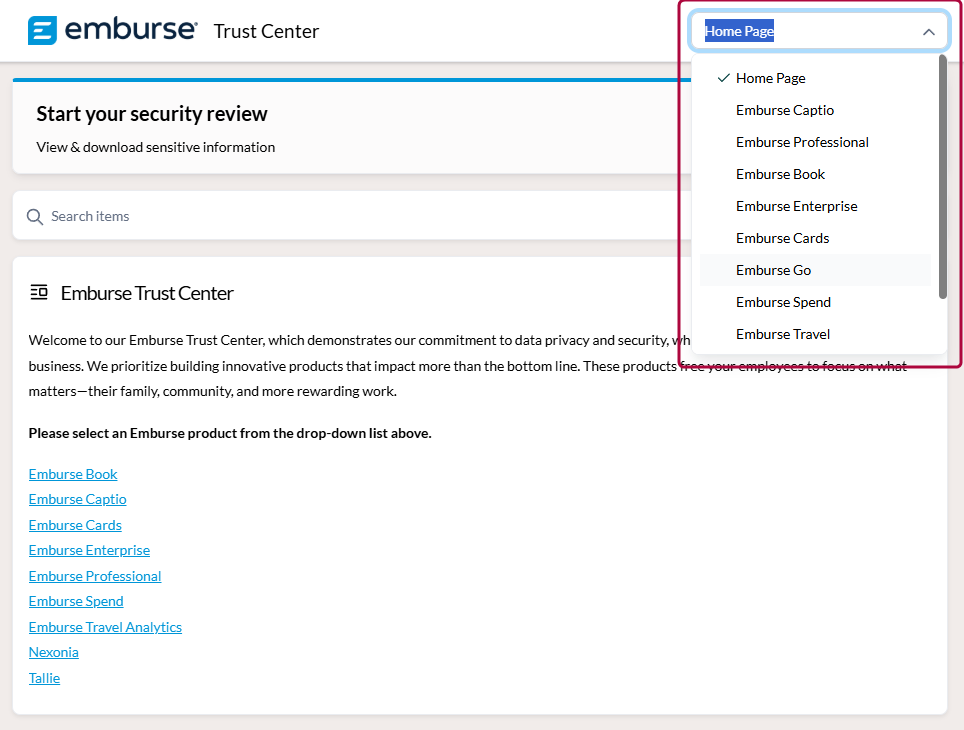Choose Emburse Professional from dropdown list
The height and width of the screenshot is (730, 964).
coord(815,142)
